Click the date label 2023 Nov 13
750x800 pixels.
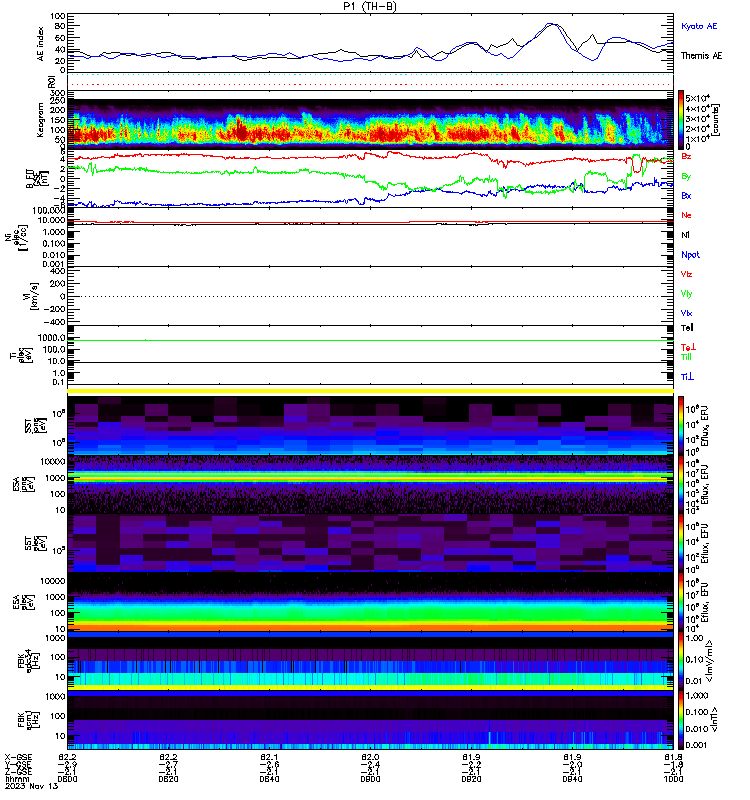point(32,786)
